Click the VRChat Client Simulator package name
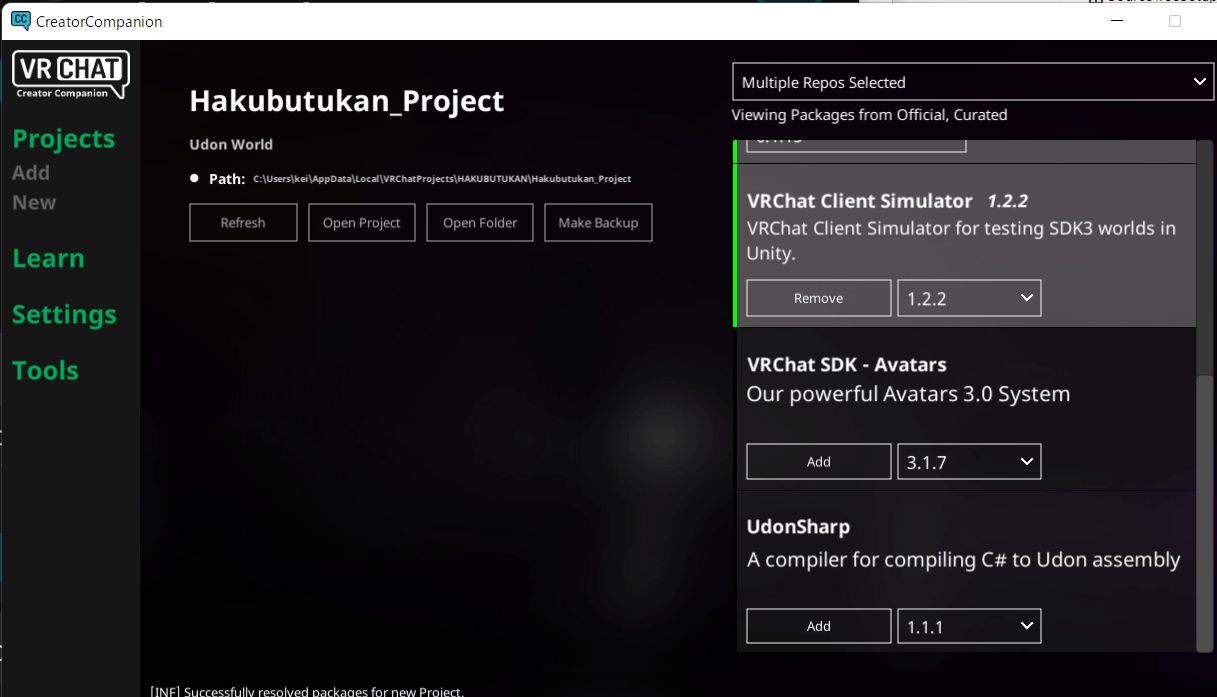The width and height of the screenshot is (1217, 697). click(860, 201)
